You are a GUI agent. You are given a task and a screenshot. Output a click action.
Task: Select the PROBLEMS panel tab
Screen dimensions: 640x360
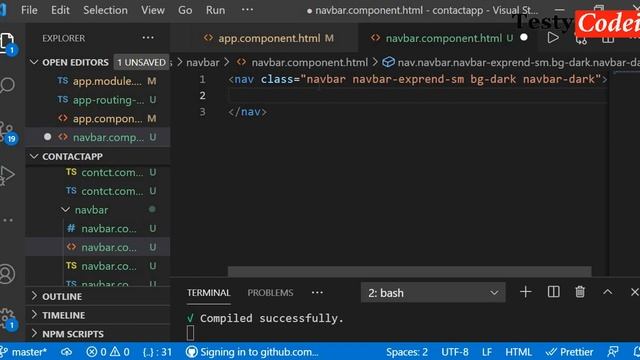(x=270, y=293)
